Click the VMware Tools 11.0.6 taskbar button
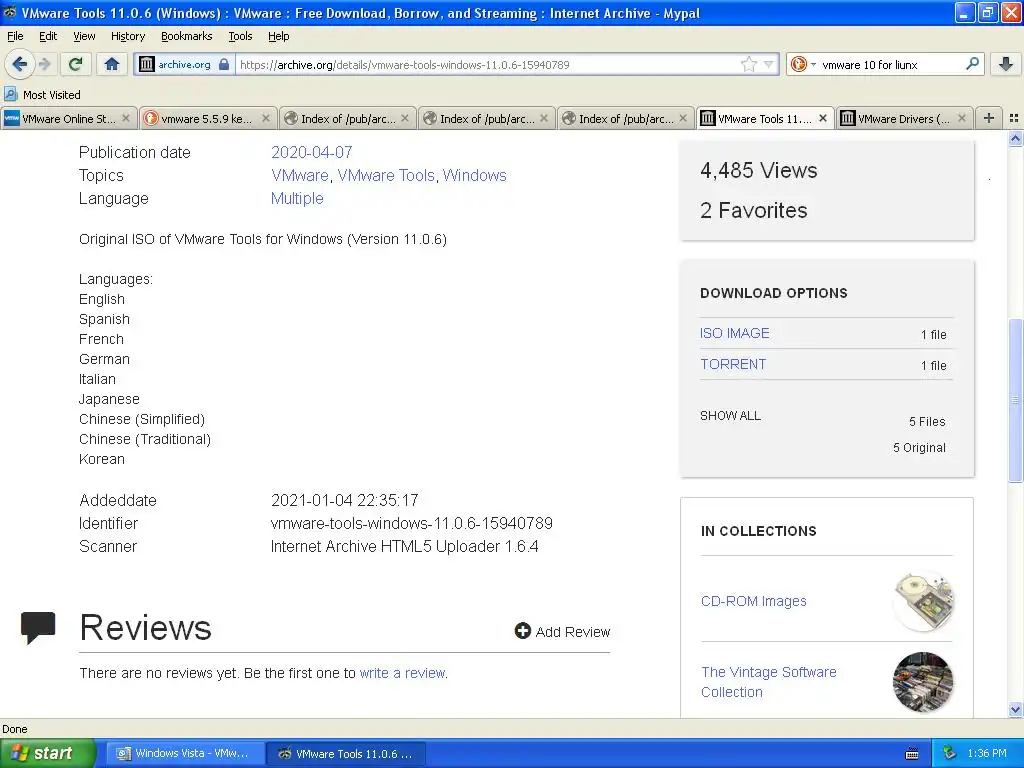Image resolution: width=1024 pixels, height=768 pixels. 346,753
